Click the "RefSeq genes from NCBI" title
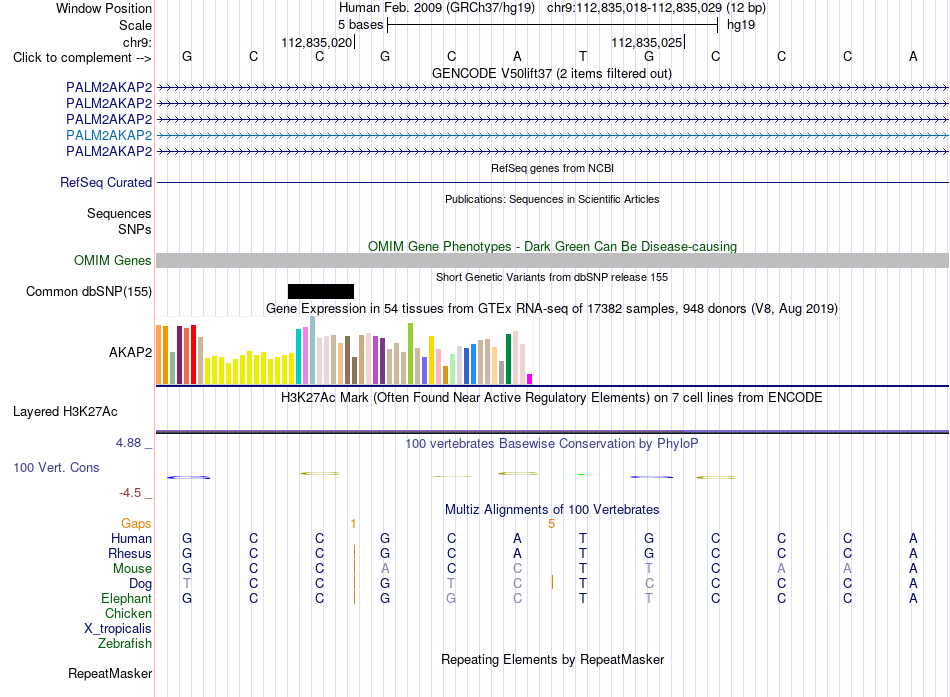 click(x=553, y=168)
